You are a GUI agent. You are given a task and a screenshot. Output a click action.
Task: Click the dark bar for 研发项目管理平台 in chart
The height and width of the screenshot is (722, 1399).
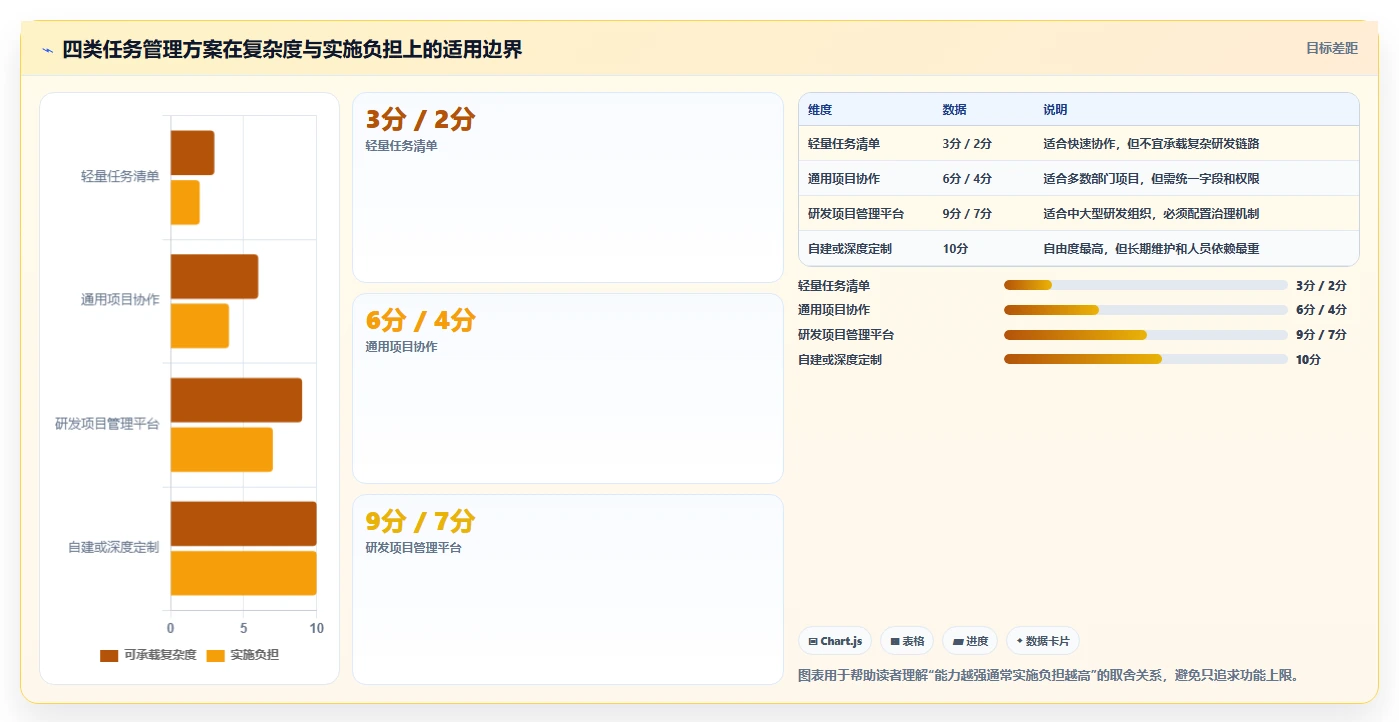click(x=236, y=400)
